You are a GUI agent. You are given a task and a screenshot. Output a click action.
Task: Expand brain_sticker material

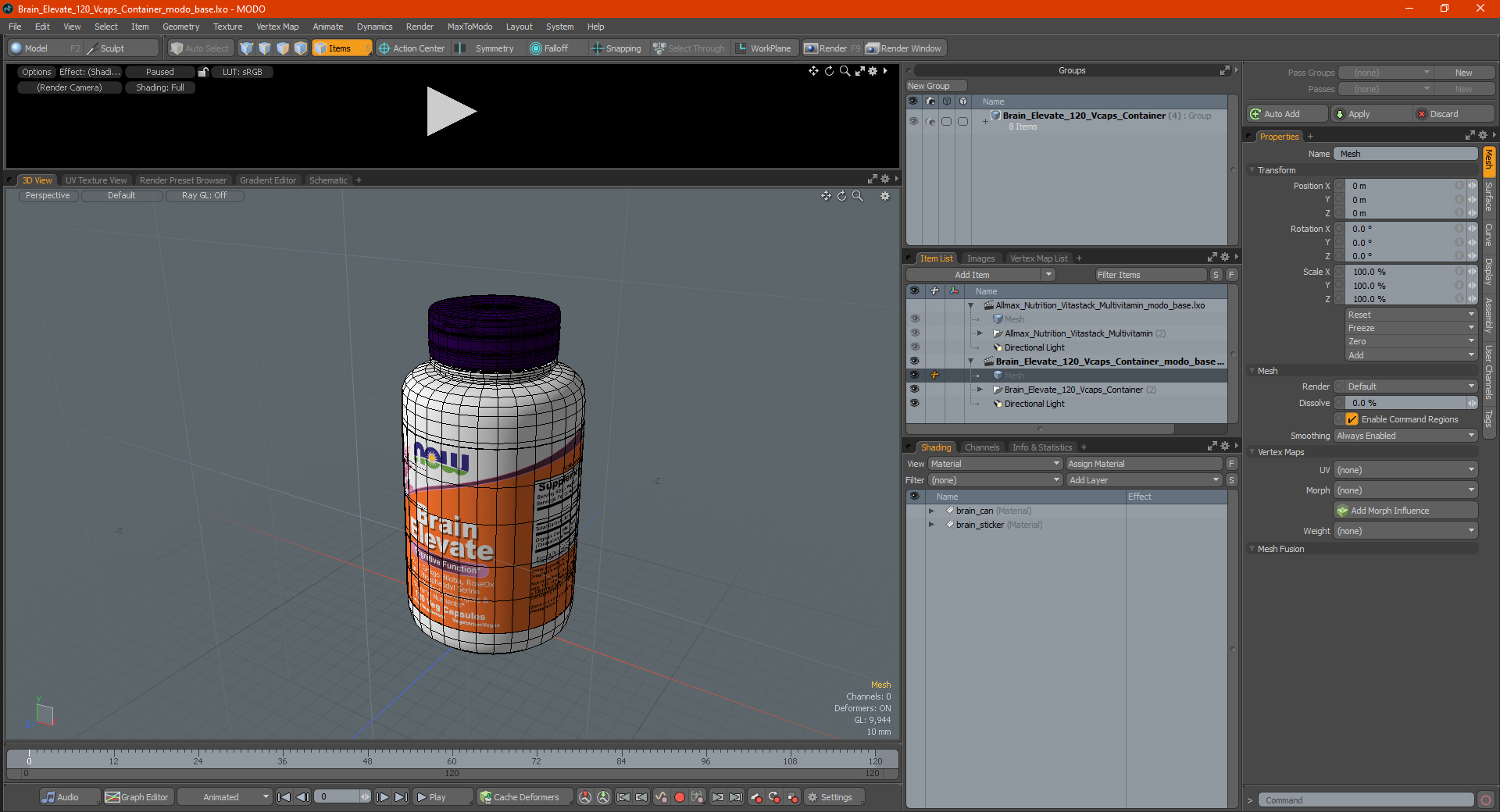[931, 525]
